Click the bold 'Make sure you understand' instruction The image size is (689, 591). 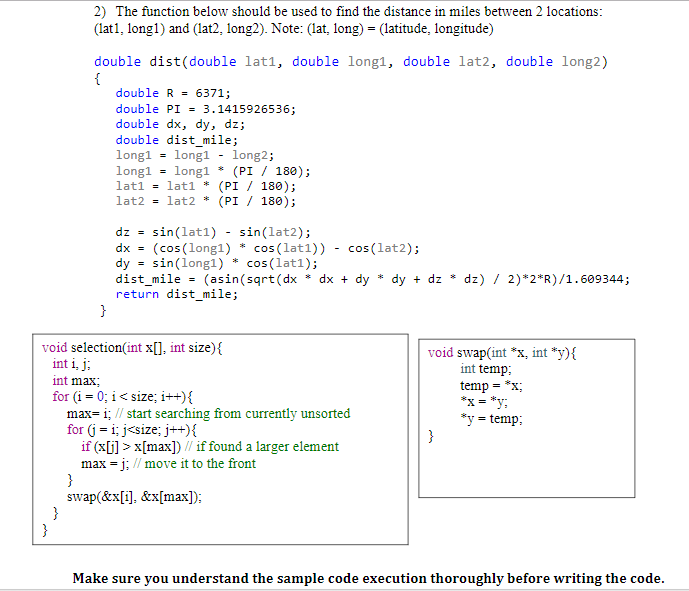tap(368, 578)
